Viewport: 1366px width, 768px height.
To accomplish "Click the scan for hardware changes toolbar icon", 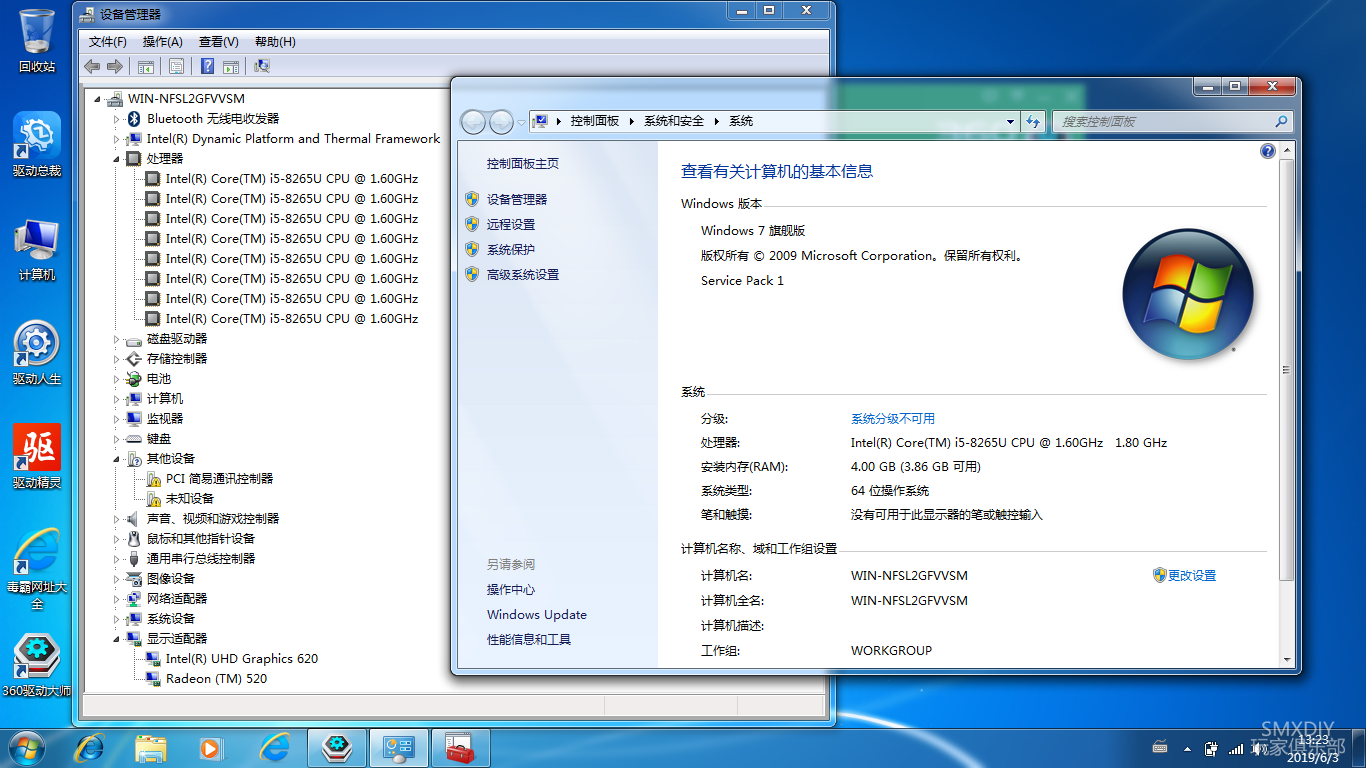I will (x=262, y=66).
